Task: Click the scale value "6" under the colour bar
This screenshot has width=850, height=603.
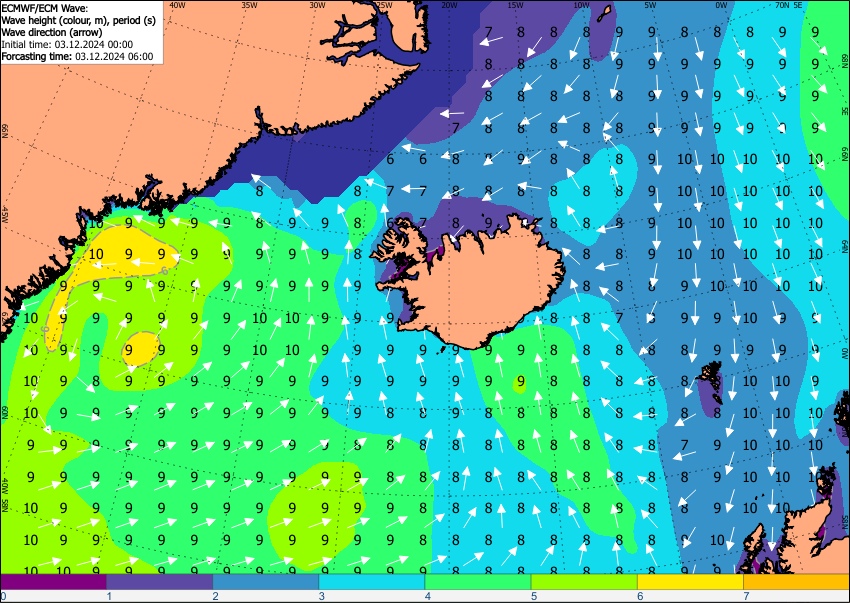Action: [x=640, y=596]
